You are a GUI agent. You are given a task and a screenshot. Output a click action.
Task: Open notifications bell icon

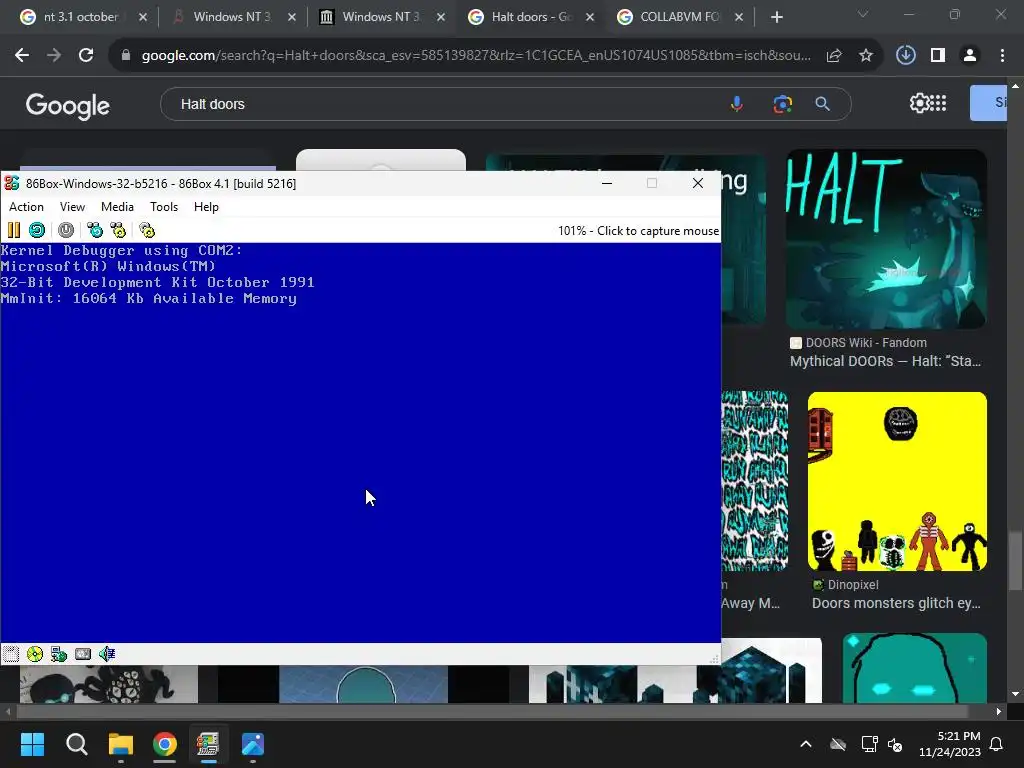click(997, 744)
